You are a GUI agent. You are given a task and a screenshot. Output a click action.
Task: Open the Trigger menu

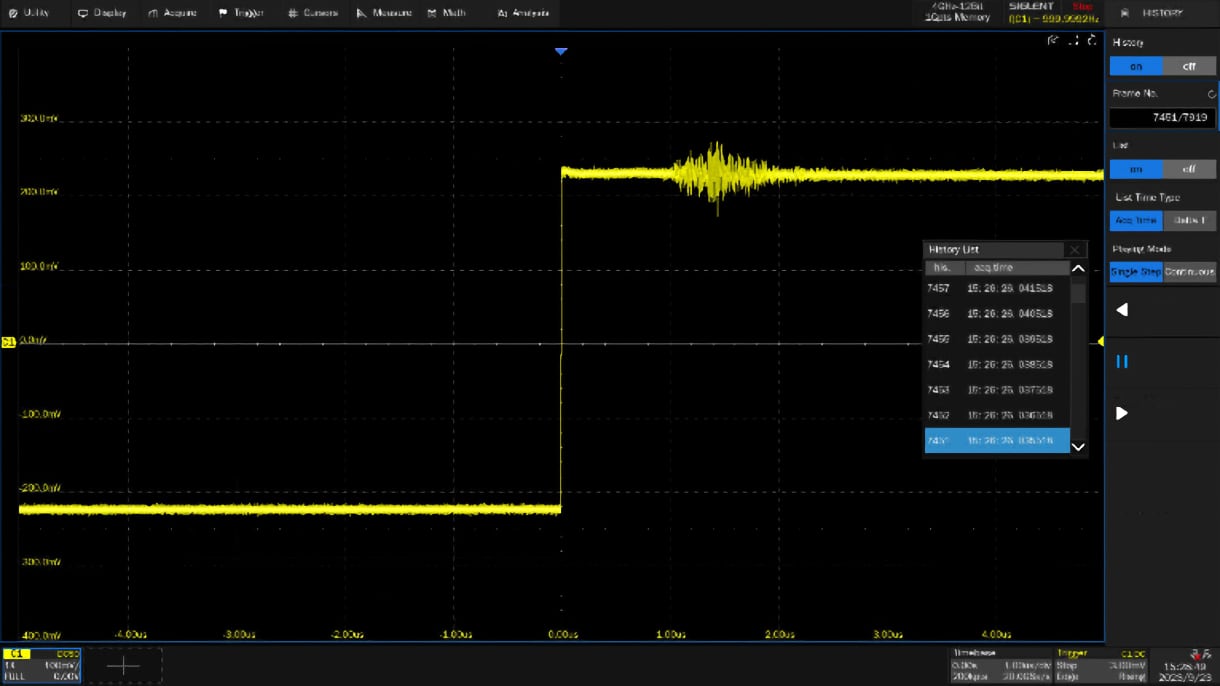241,13
